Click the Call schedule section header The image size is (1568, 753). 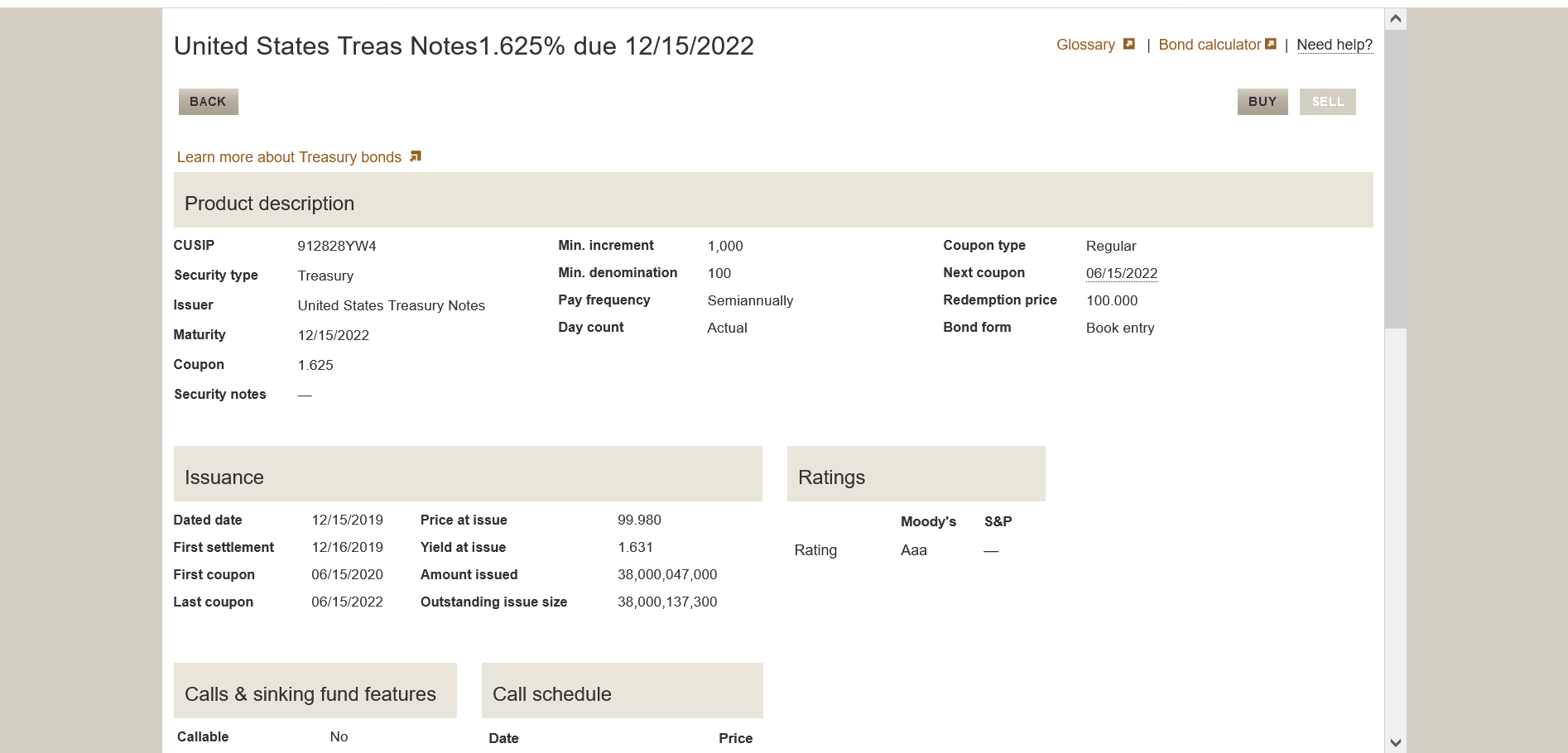click(623, 691)
